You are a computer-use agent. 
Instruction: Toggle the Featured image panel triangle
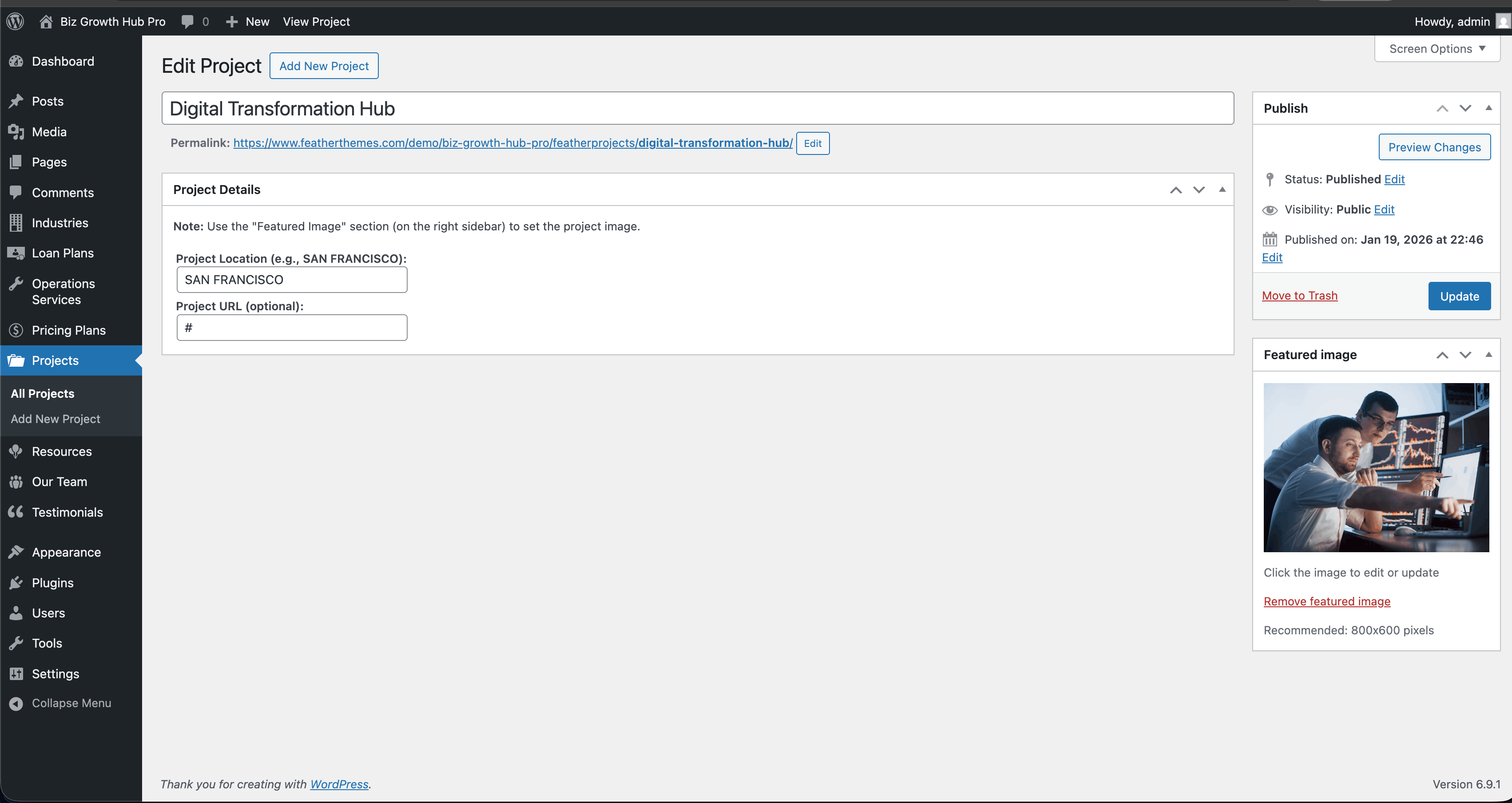coord(1488,354)
